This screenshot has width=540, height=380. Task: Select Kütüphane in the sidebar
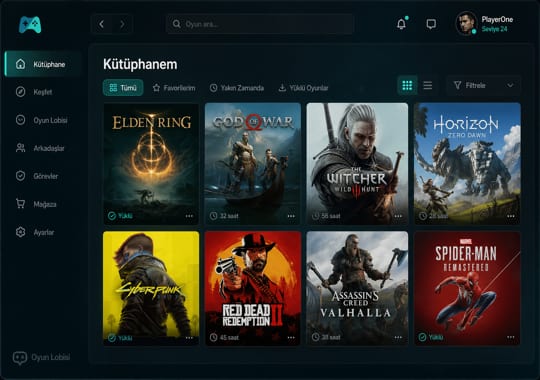(x=42, y=64)
